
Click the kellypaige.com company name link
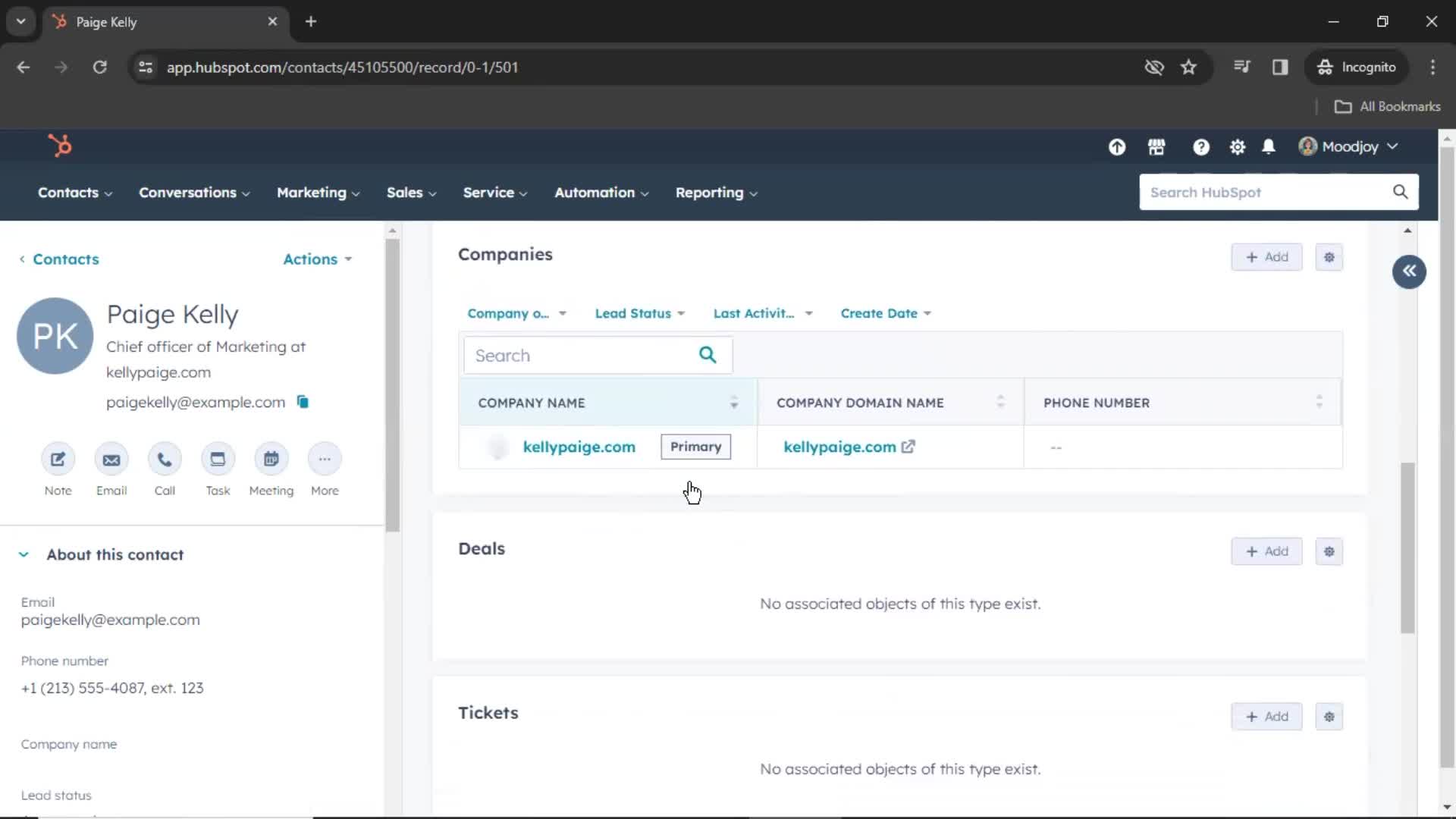pos(579,446)
